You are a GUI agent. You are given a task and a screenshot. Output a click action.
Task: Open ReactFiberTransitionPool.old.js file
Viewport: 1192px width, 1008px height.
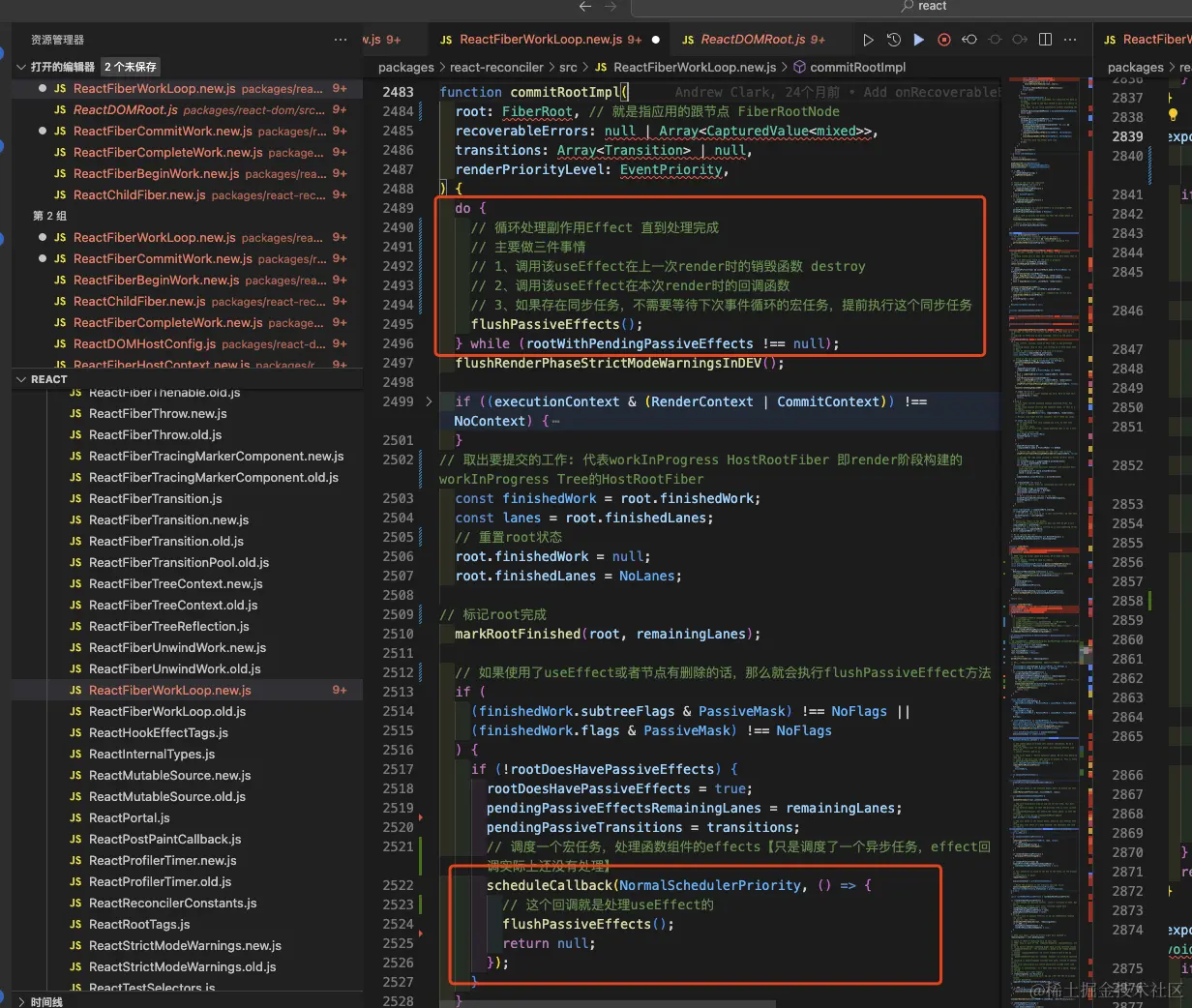click(187, 562)
